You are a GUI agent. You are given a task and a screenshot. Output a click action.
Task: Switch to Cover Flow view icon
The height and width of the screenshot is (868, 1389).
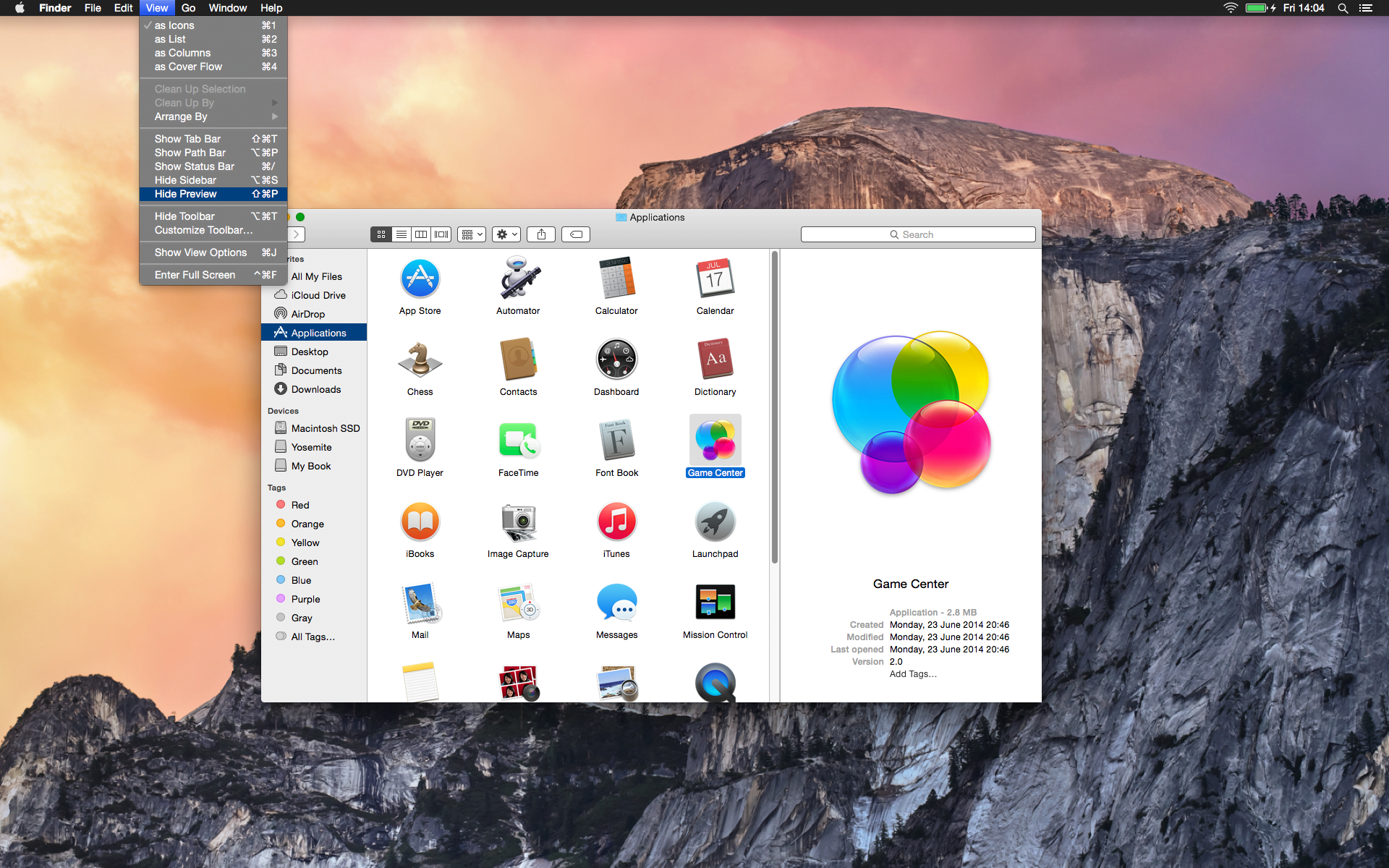pos(441,234)
